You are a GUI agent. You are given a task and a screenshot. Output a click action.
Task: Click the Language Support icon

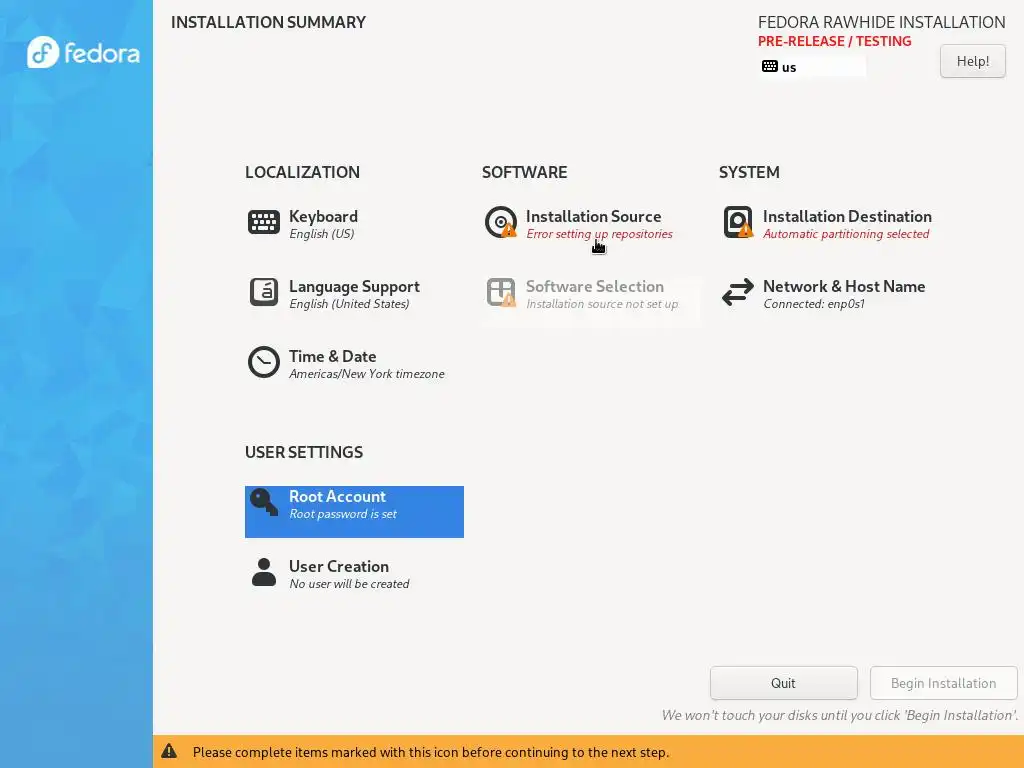click(x=264, y=292)
